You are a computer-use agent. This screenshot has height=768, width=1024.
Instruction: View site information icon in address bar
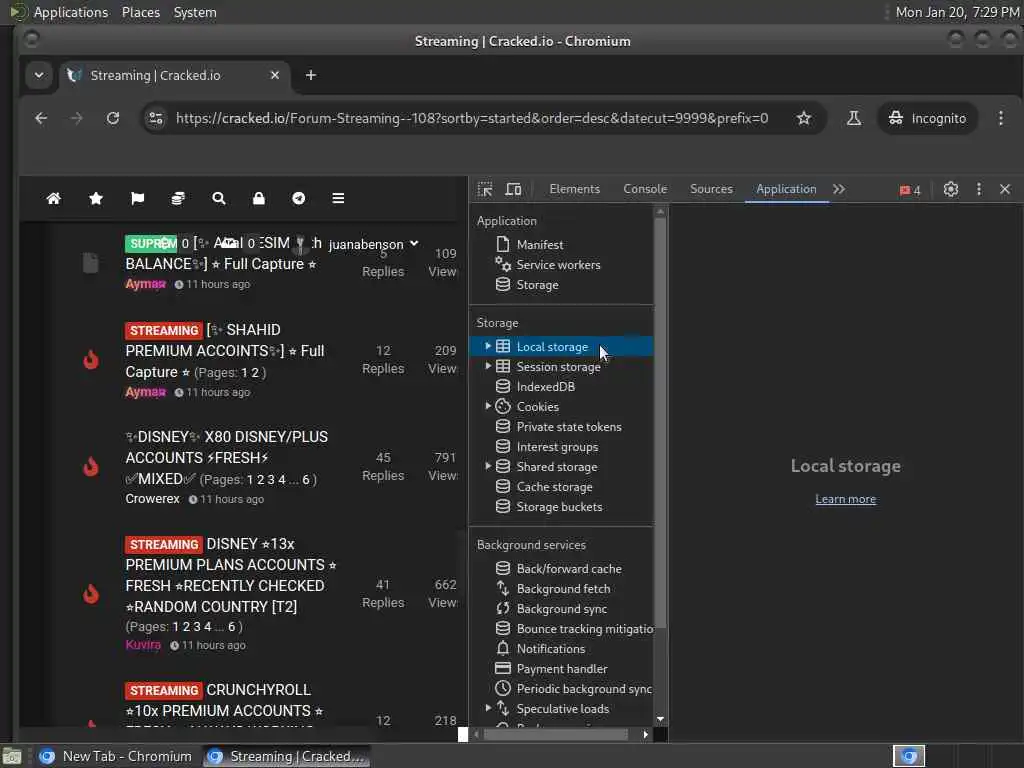(x=156, y=118)
